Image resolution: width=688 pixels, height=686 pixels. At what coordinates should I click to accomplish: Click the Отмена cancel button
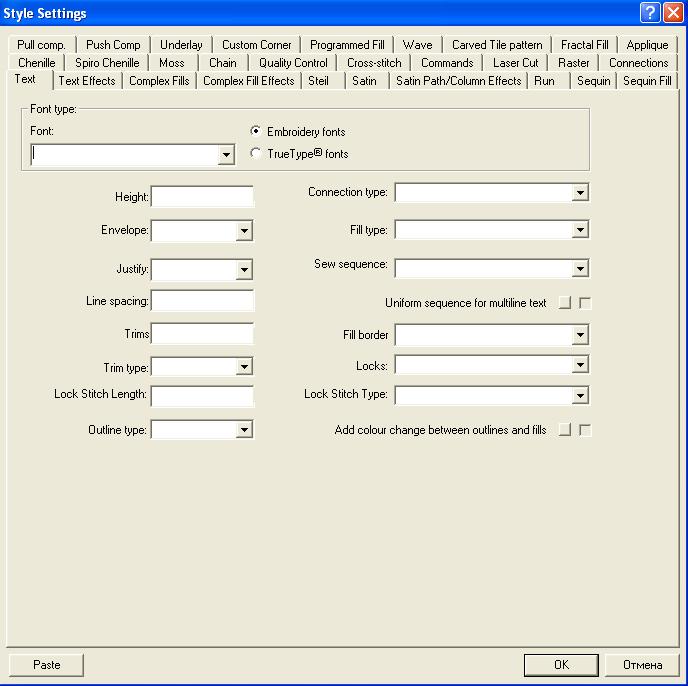pyautogui.click(x=642, y=665)
